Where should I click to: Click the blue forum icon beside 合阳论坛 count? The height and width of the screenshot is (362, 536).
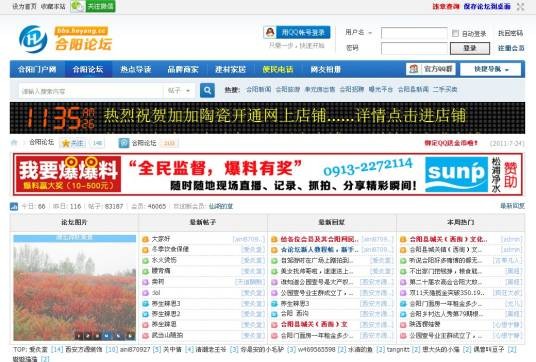coord(124,143)
